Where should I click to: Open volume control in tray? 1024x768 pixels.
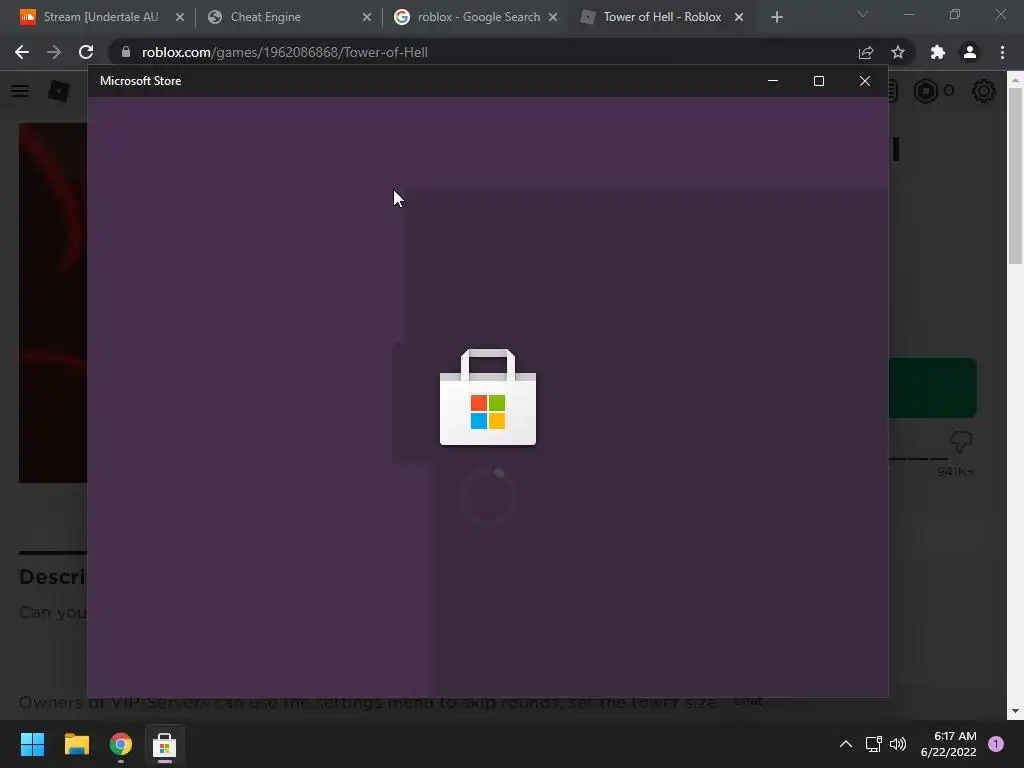click(898, 744)
